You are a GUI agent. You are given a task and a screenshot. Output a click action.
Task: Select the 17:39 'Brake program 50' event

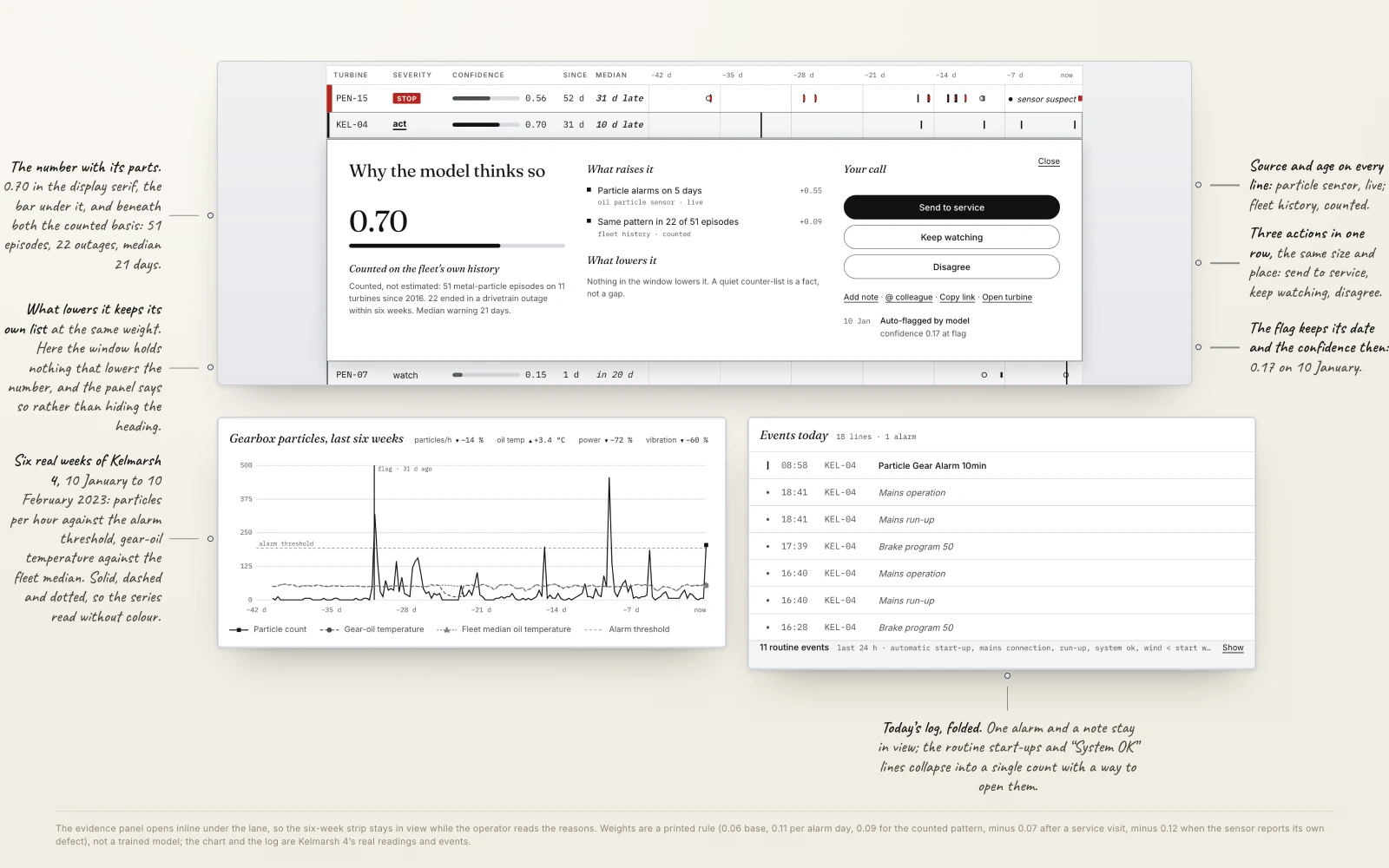coord(1002,547)
